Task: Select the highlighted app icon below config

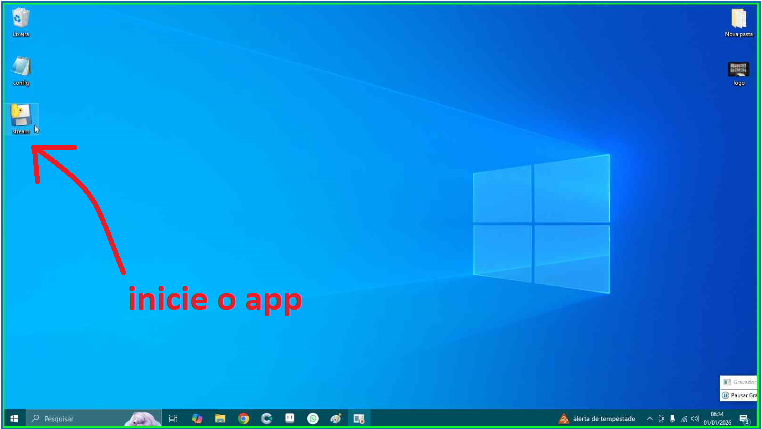Action: (21, 119)
